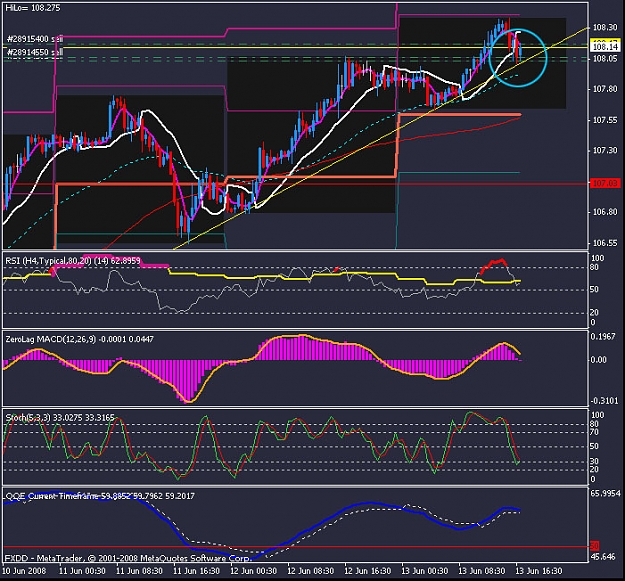625x581 pixels.
Task: Click the MACD scale value -0.3101
Action: tap(603, 401)
